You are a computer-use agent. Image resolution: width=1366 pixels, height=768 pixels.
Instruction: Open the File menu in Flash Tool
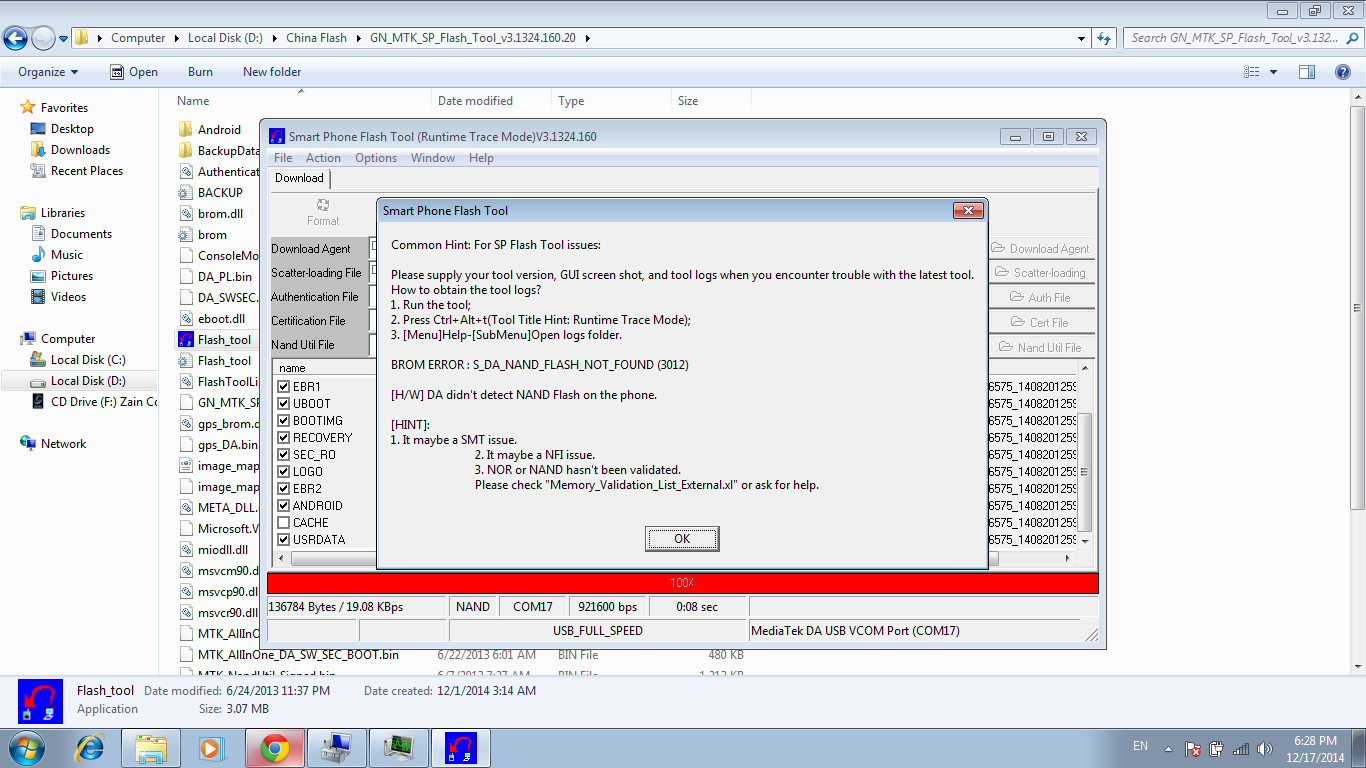pos(283,158)
